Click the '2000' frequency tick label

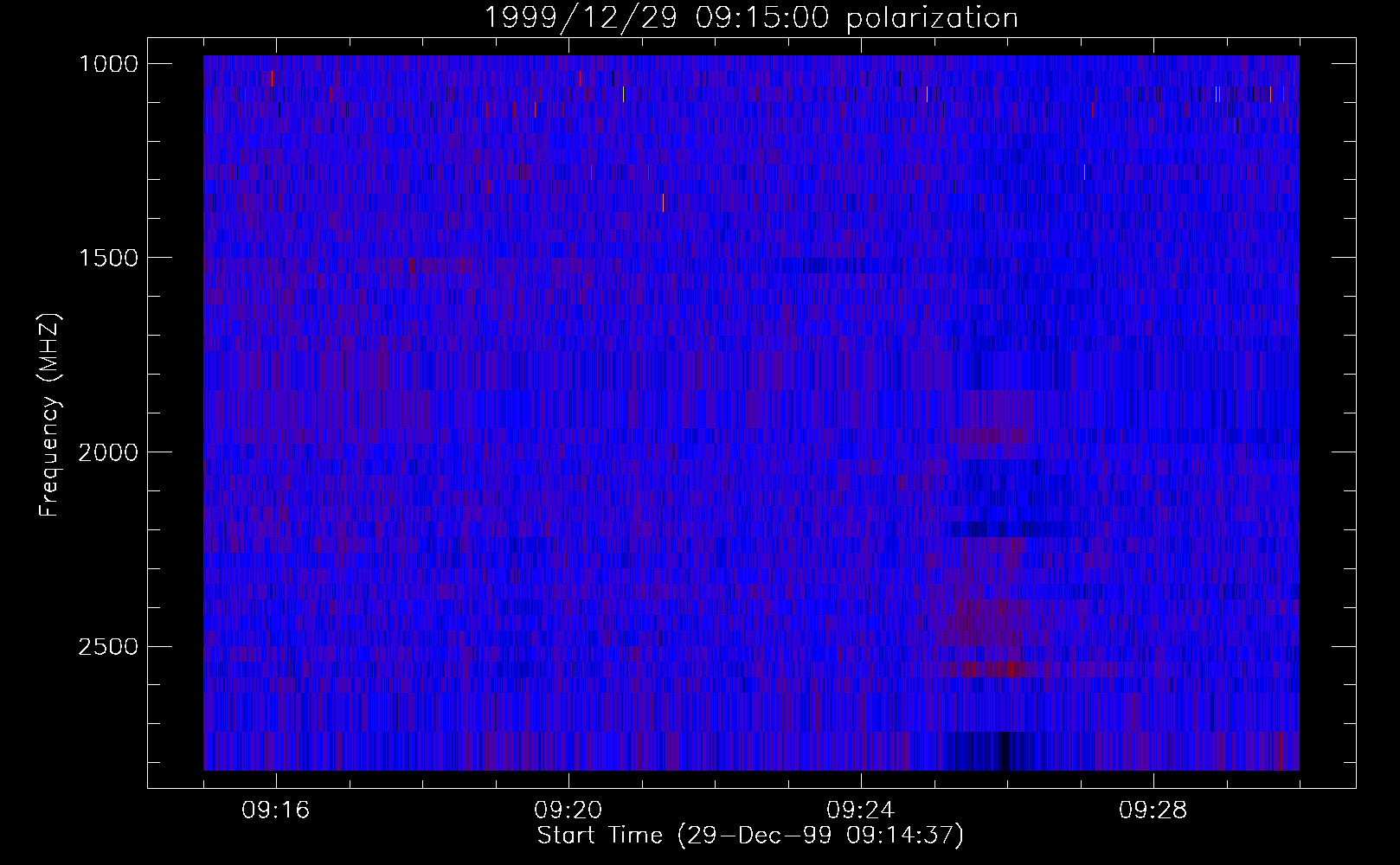point(108,452)
